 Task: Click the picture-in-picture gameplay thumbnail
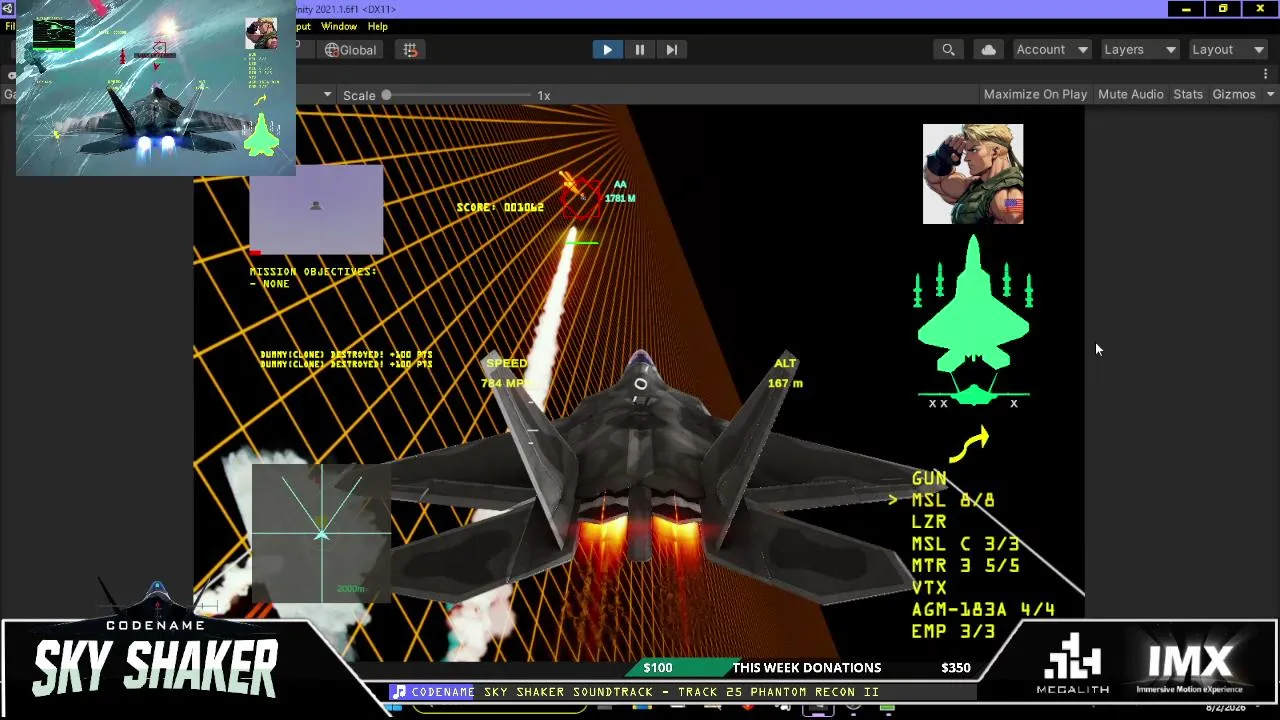(156, 88)
